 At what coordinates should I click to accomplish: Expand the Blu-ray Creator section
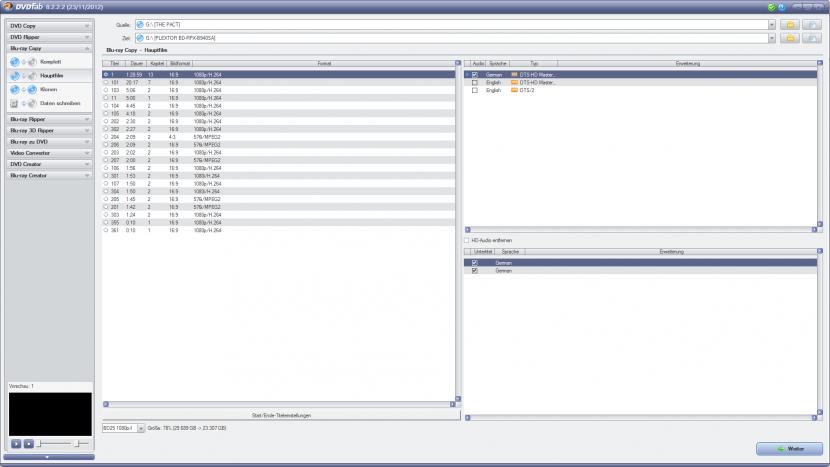pyautogui.click(x=50, y=175)
